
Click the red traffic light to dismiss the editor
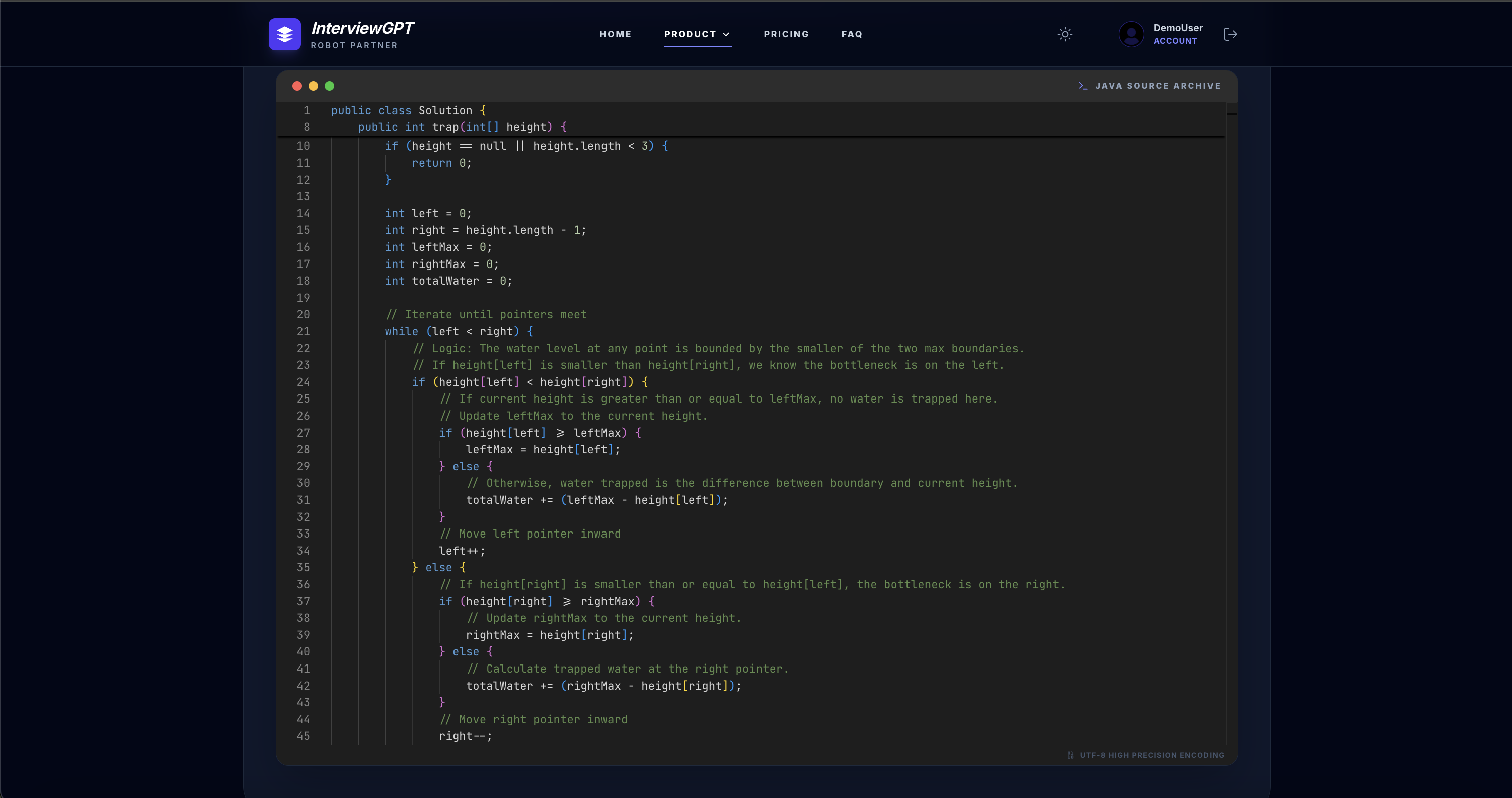tap(297, 86)
